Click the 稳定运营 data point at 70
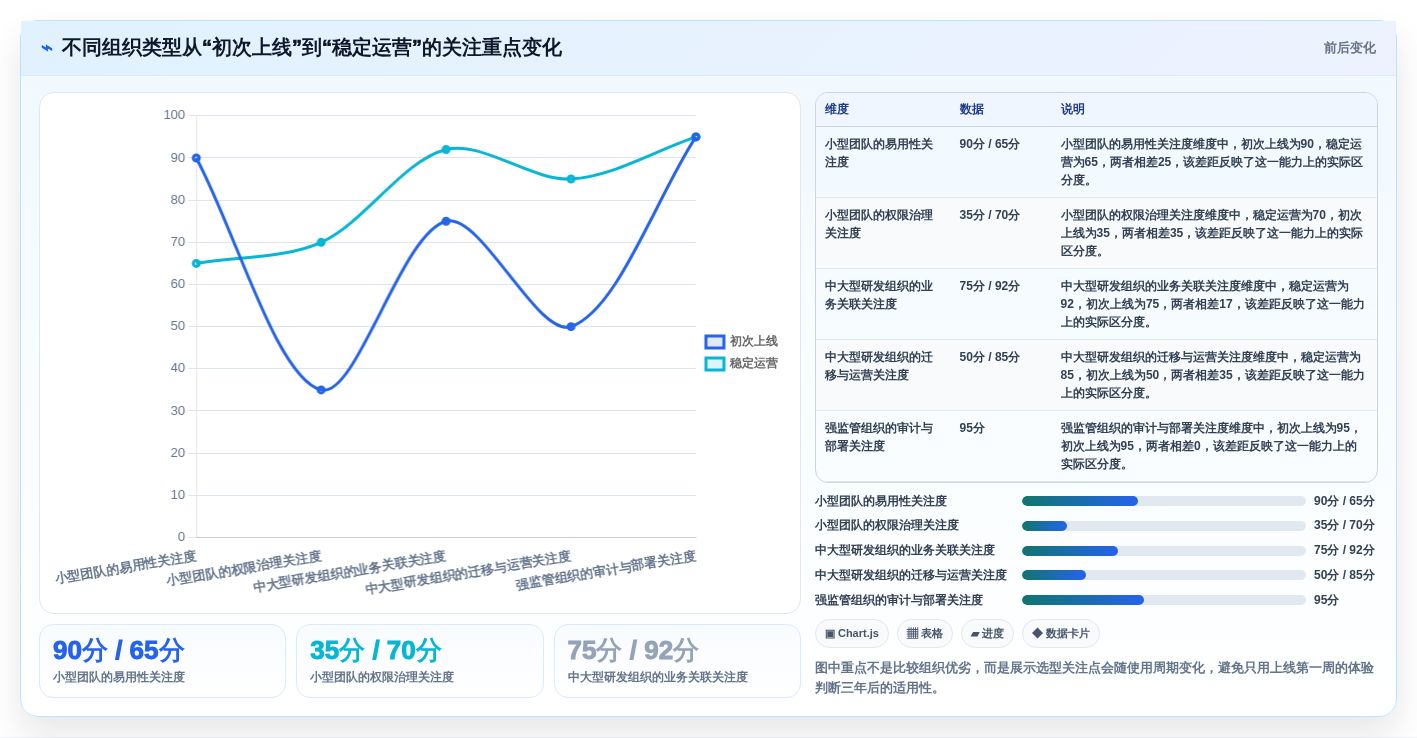The image size is (1417, 738). point(321,242)
